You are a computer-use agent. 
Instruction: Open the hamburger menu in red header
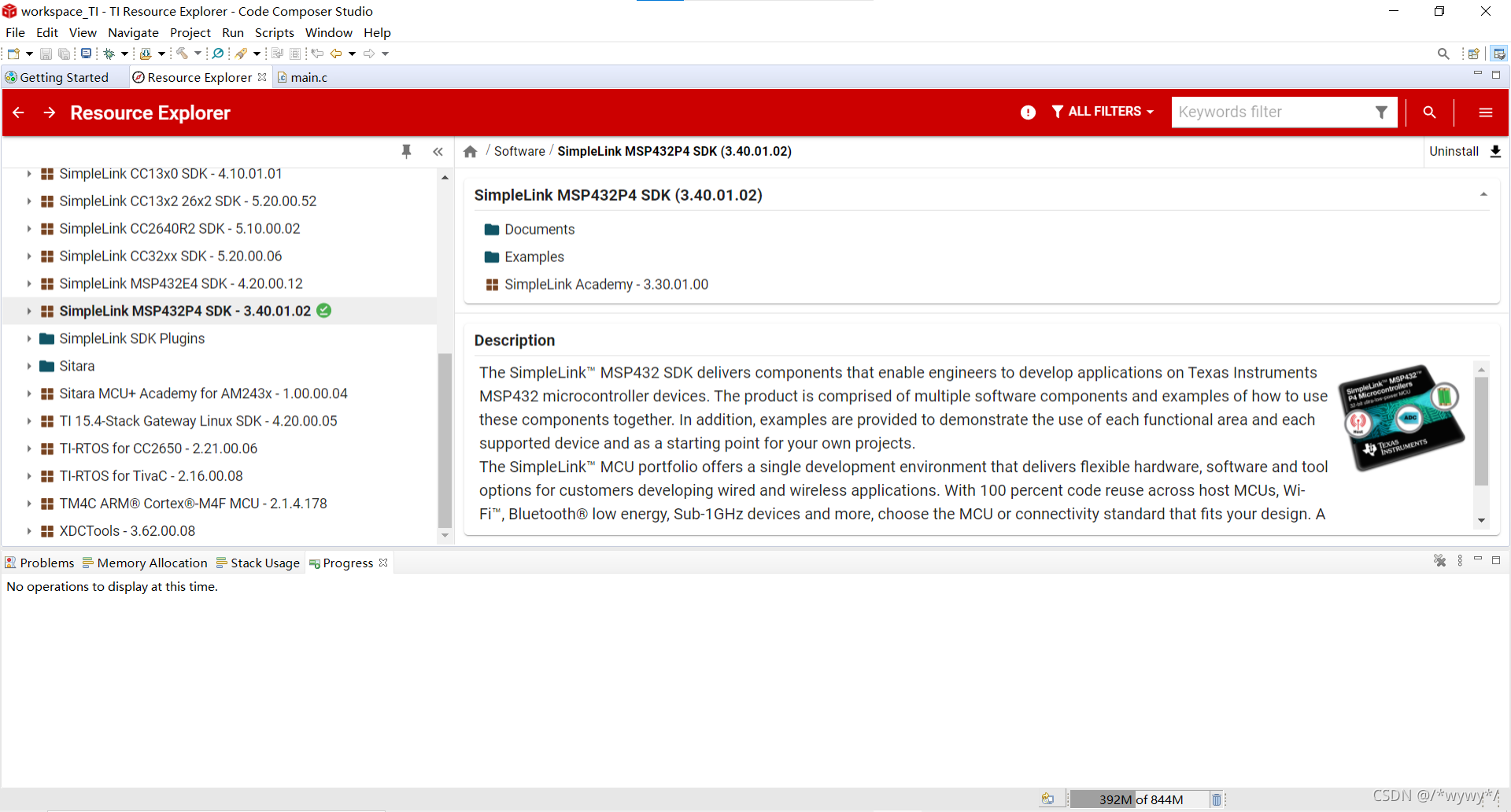1485,113
